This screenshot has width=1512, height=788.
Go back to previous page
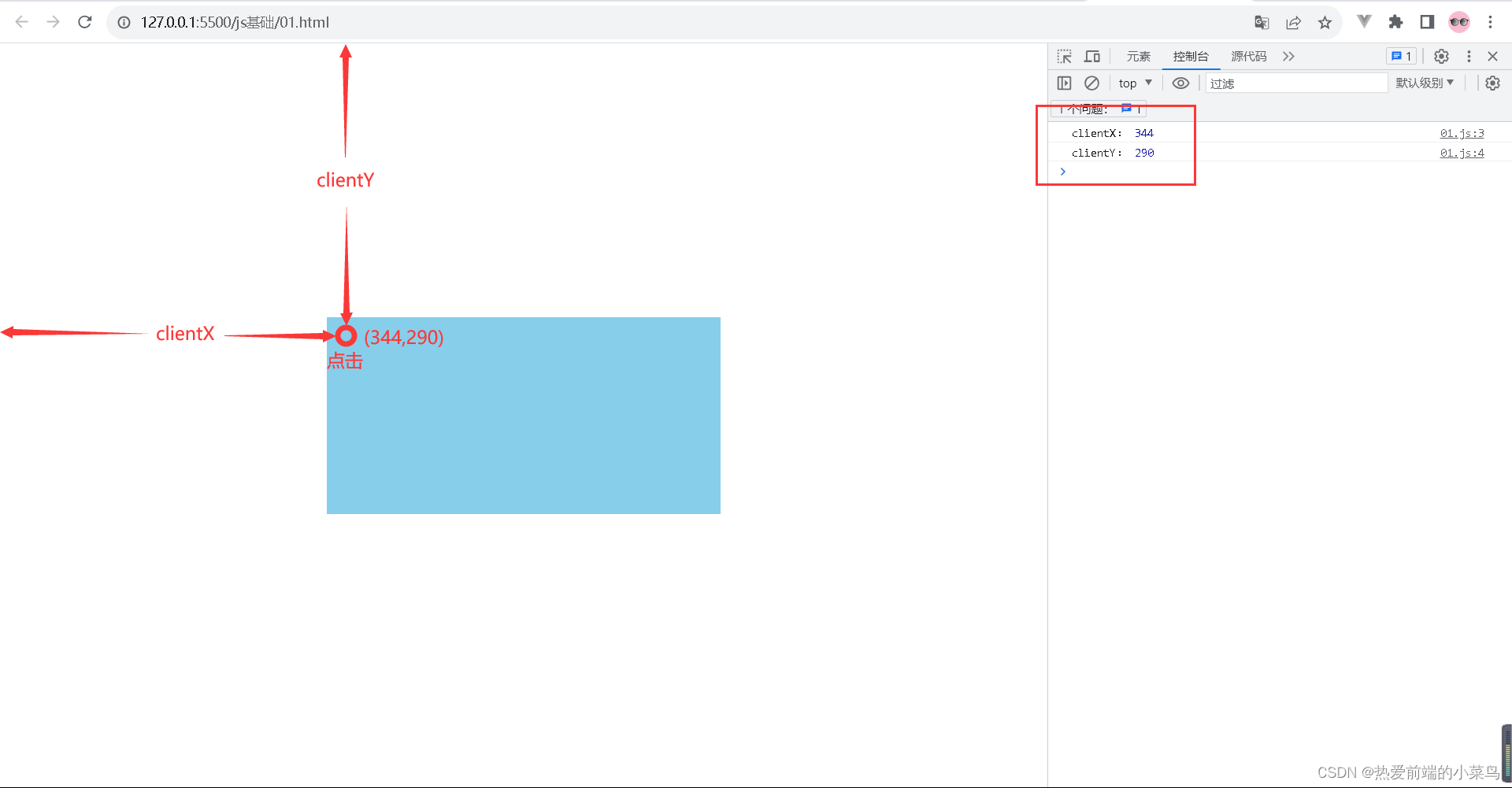click(x=21, y=22)
